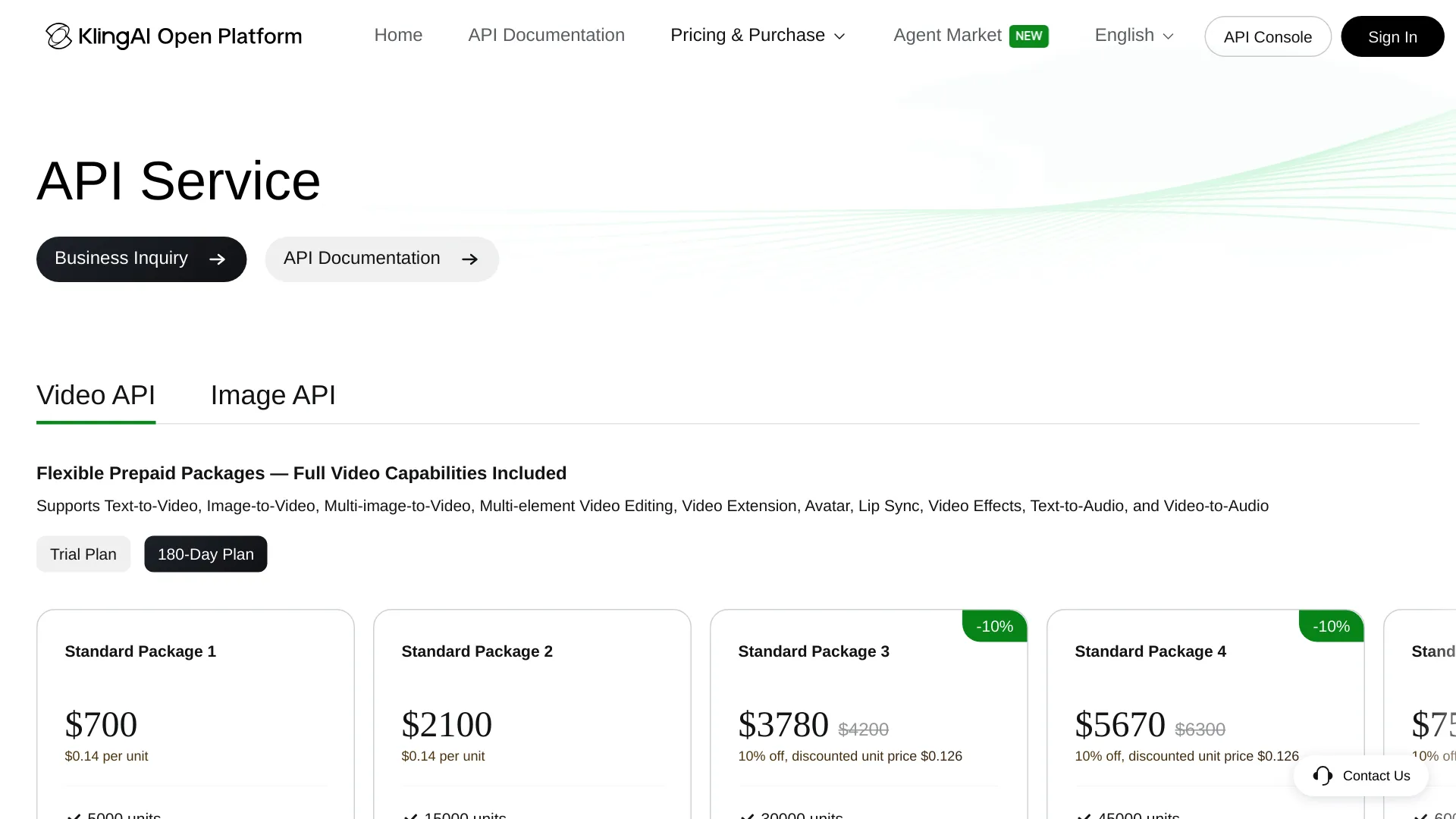Click the -10% badge on Standard Package 3

point(995,626)
